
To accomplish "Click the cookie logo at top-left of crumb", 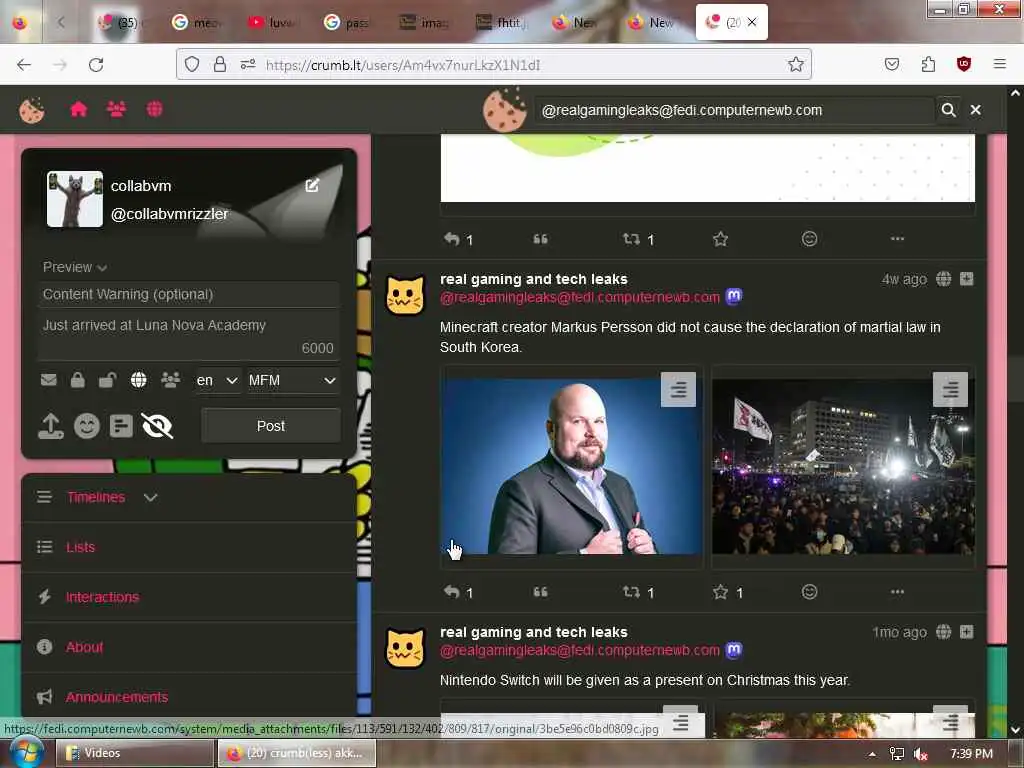I will coord(31,110).
